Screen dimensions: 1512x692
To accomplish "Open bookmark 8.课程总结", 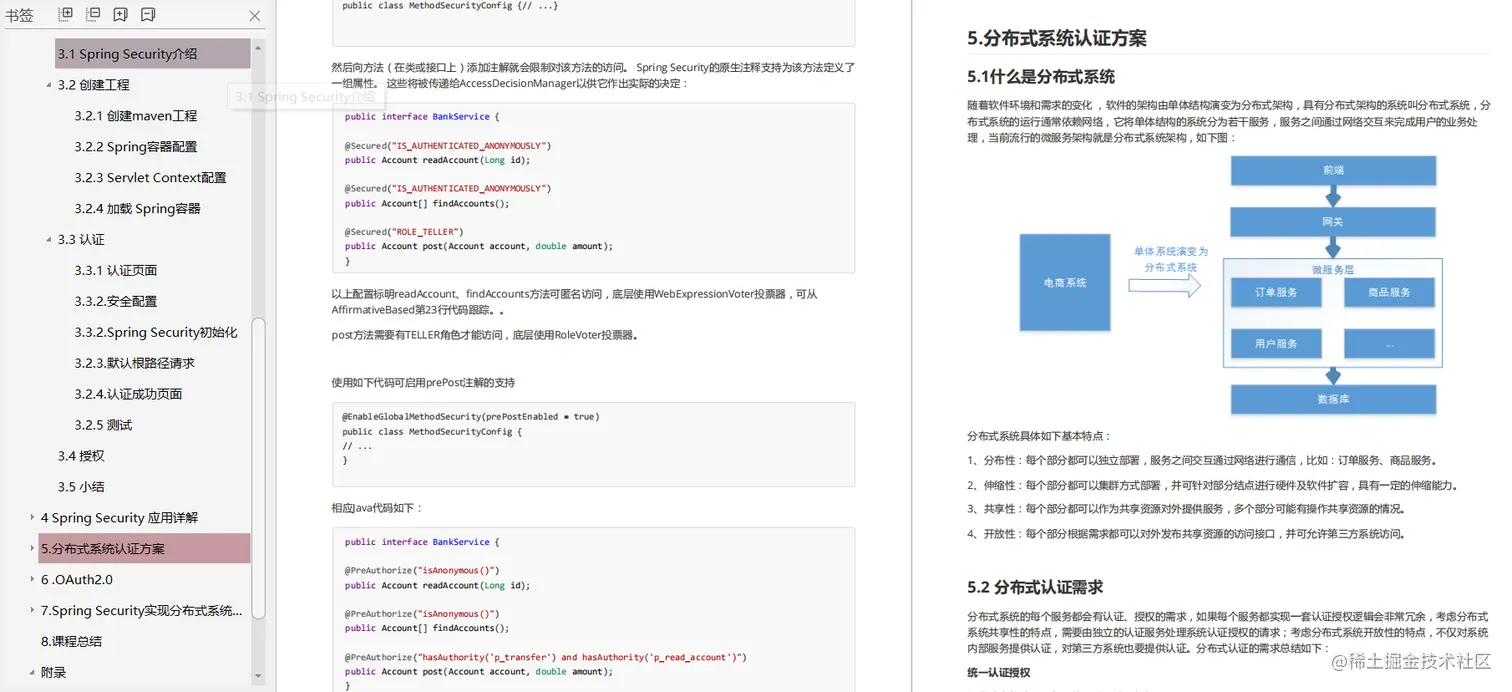I will click(x=71, y=642).
